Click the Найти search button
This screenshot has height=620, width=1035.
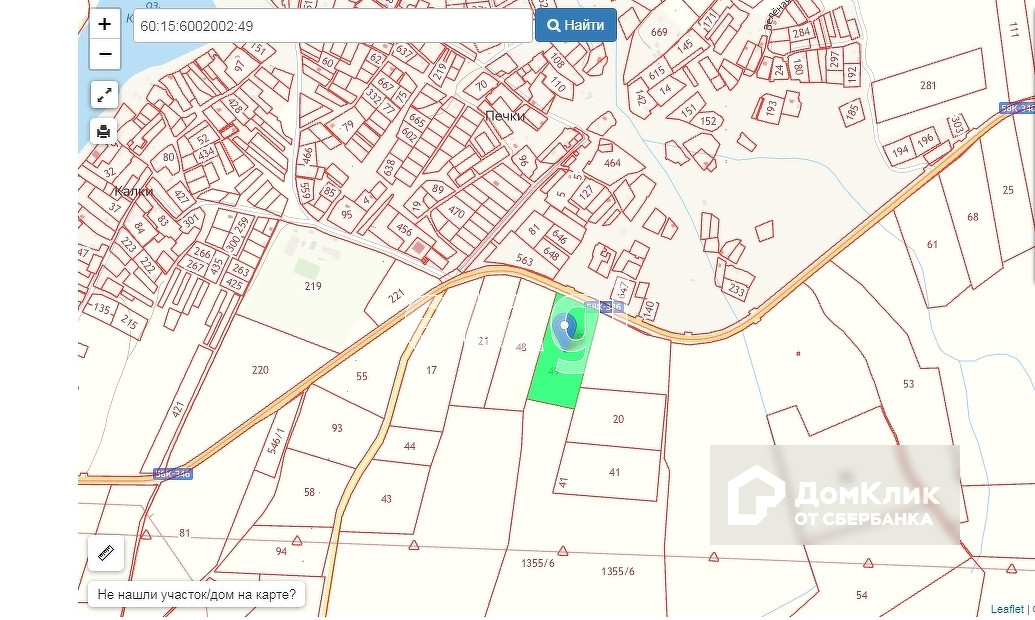576,25
